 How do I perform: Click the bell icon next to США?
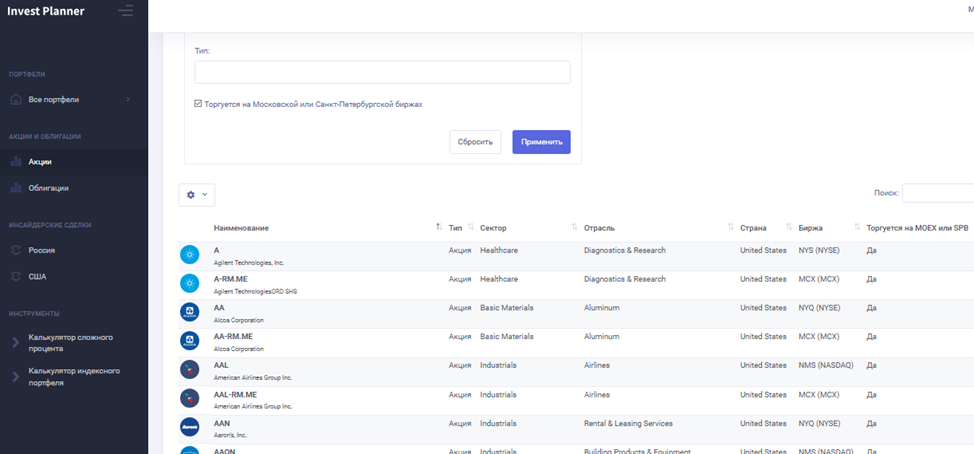(x=16, y=276)
